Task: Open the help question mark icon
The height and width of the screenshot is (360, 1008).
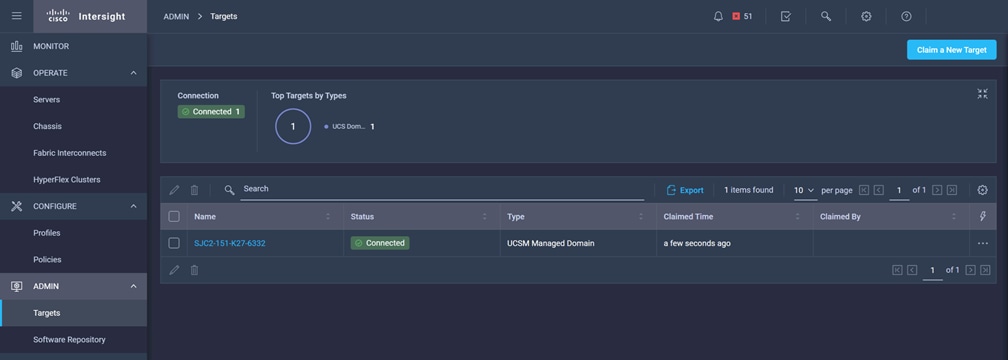Action: tap(906, 17)
